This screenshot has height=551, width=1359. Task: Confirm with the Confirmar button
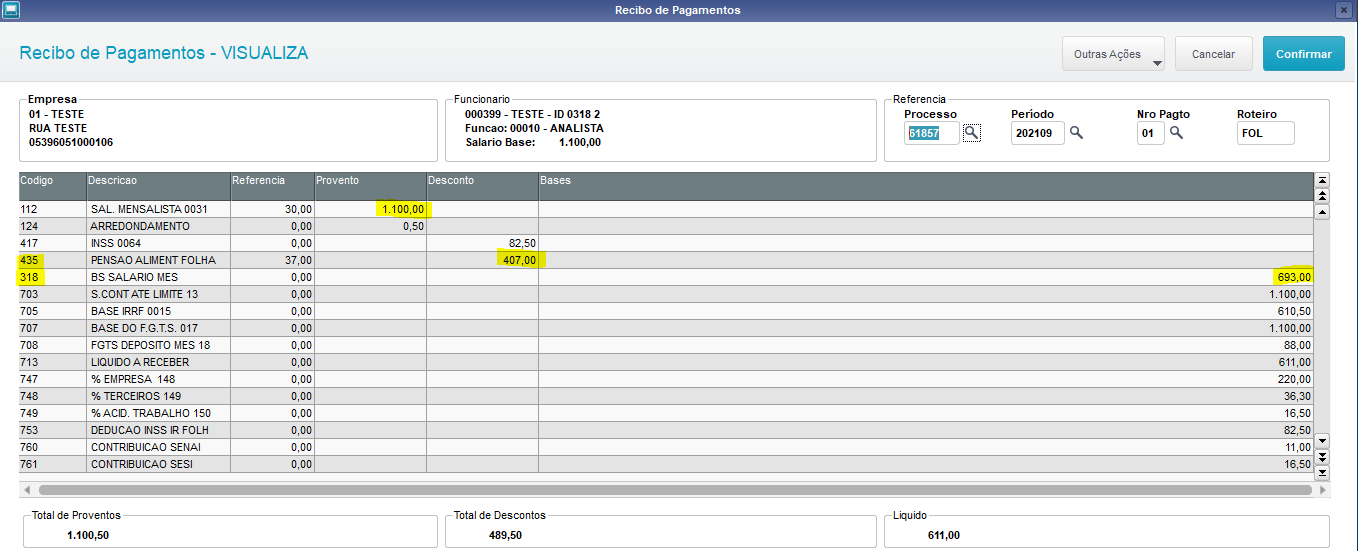point(1303,54)
